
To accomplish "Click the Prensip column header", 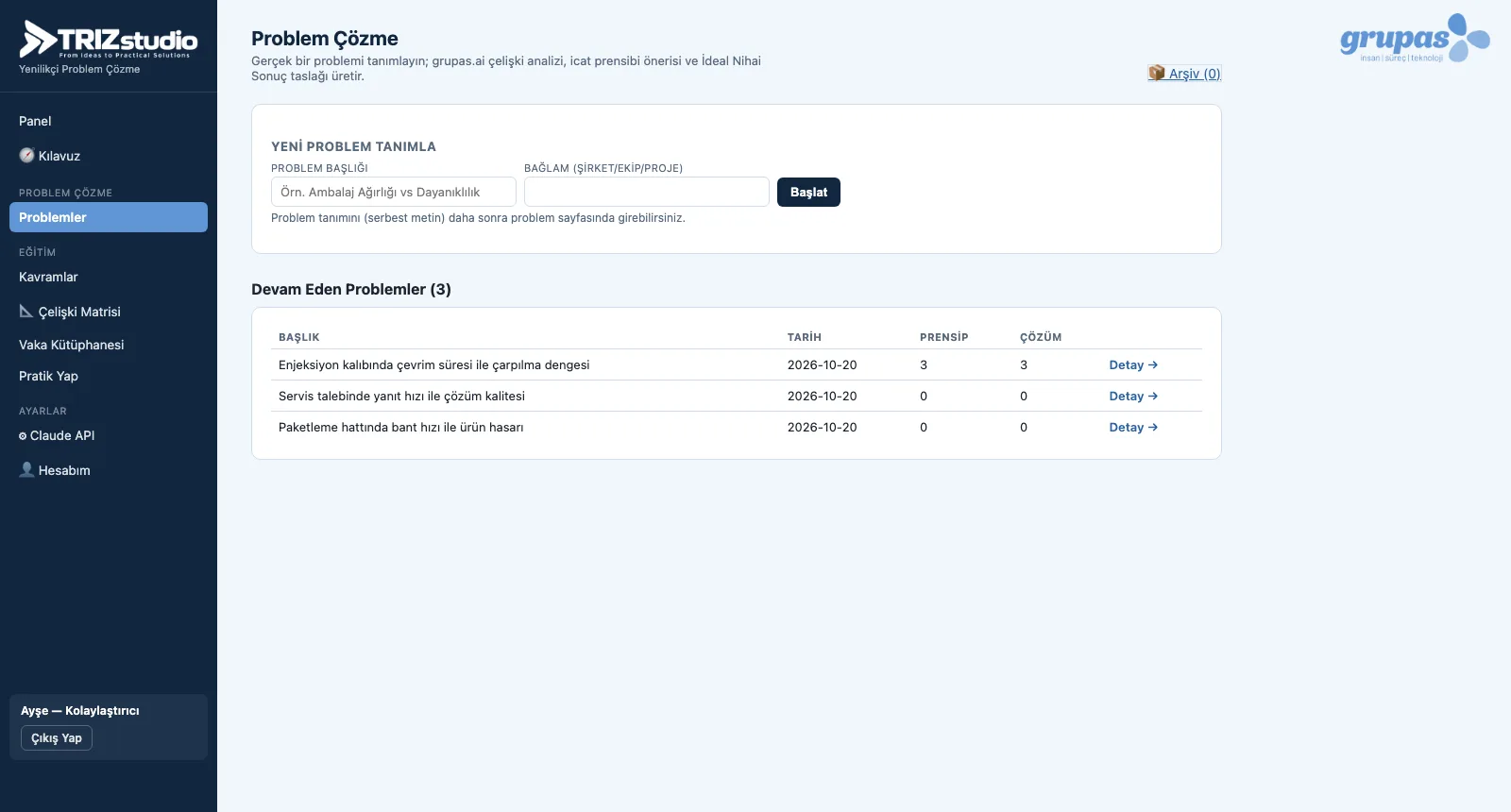I will click(944, 337).
